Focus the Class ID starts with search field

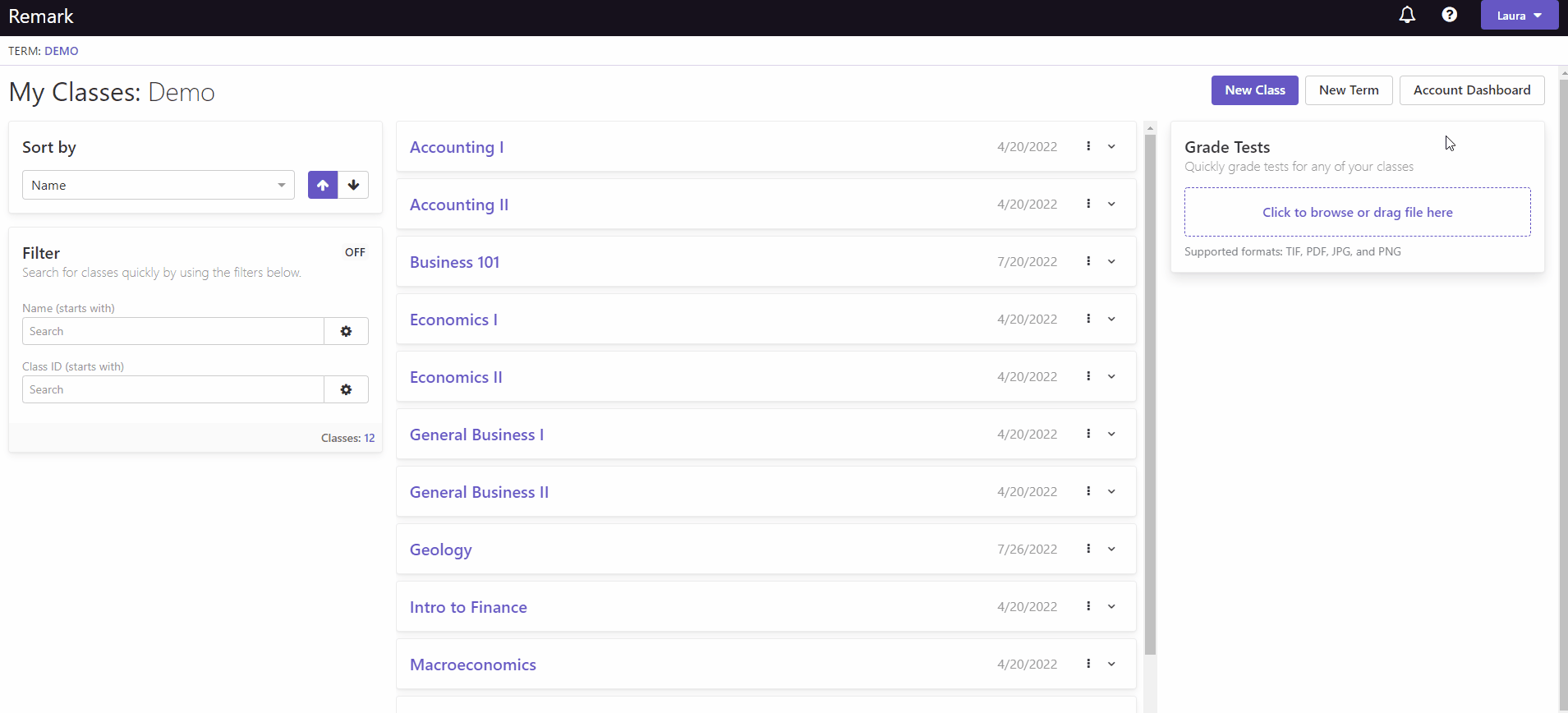173,389
